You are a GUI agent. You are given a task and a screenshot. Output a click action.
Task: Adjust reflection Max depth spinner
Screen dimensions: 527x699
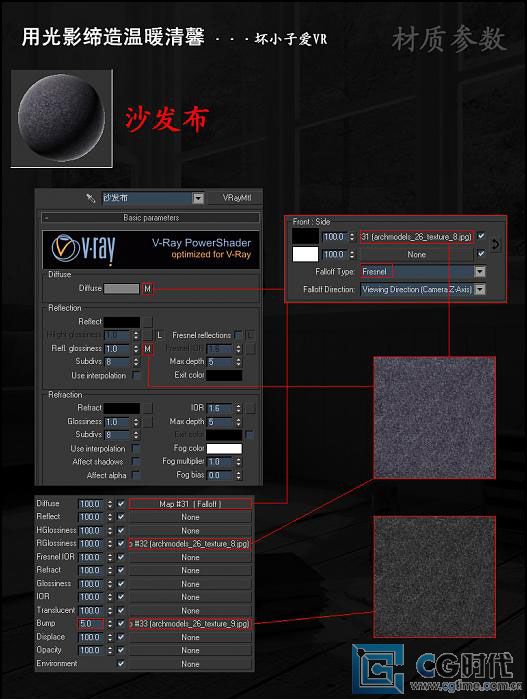coord(239,362)
